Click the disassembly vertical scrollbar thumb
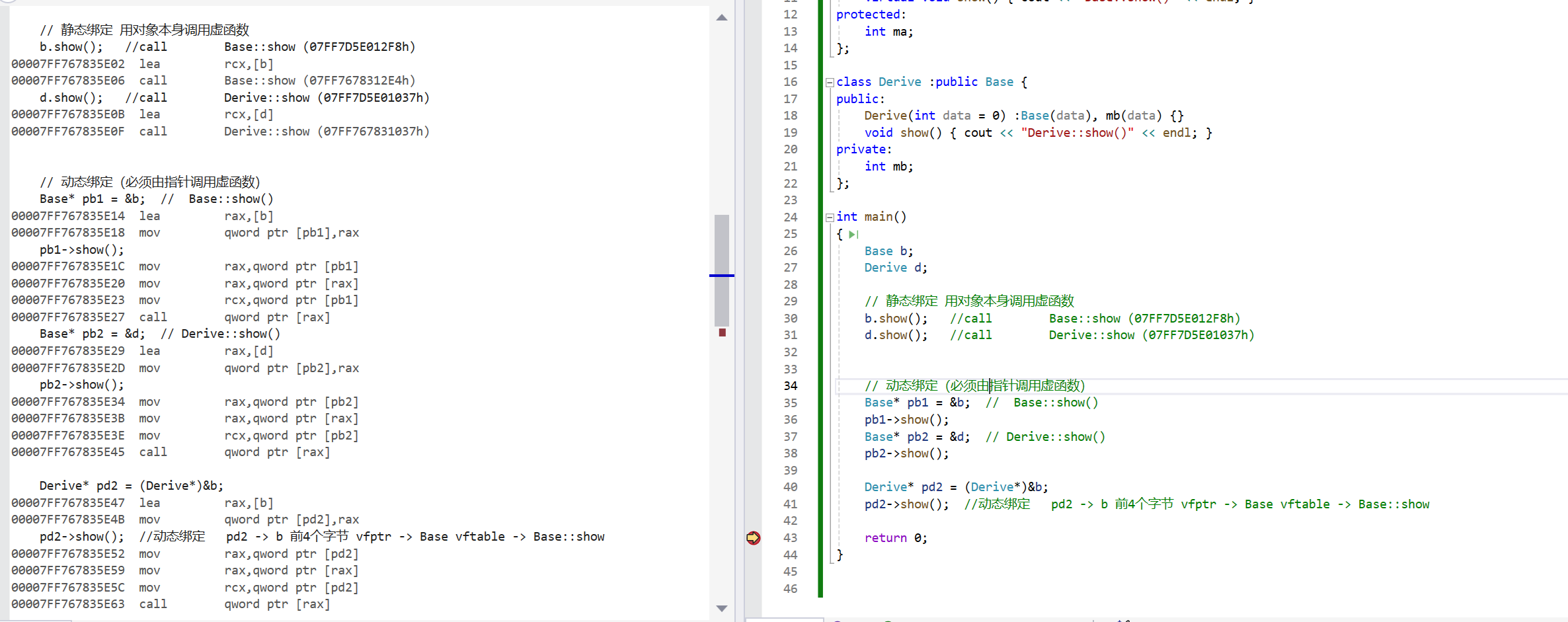Screen dimensions: 1568x622 (x=722, y=270)
